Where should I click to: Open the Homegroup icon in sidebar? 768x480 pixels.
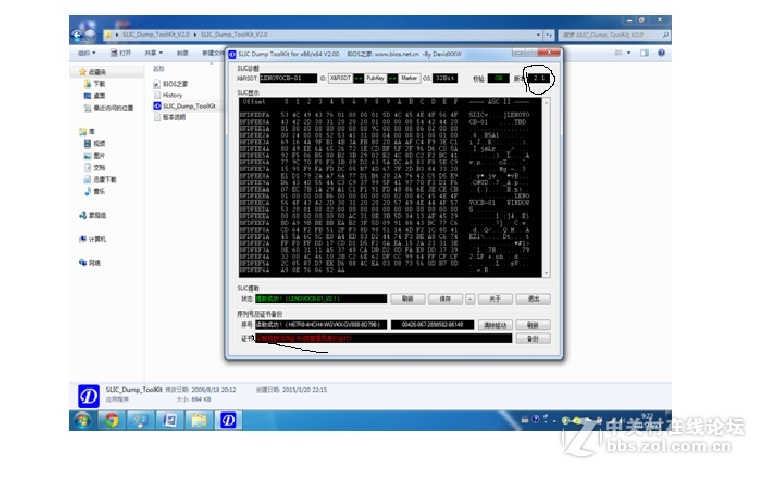click(83, 215)
